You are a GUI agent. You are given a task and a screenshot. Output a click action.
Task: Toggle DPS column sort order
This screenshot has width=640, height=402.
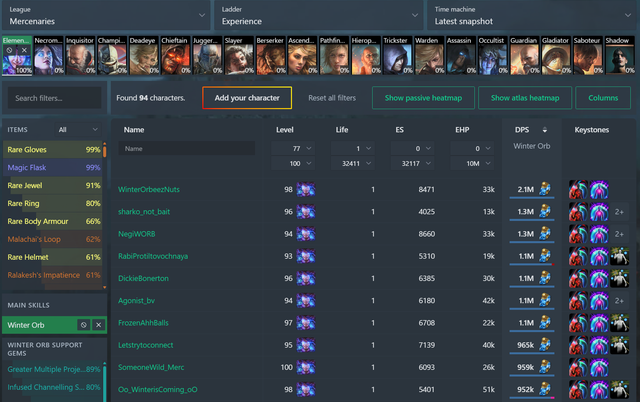point(544,130)
